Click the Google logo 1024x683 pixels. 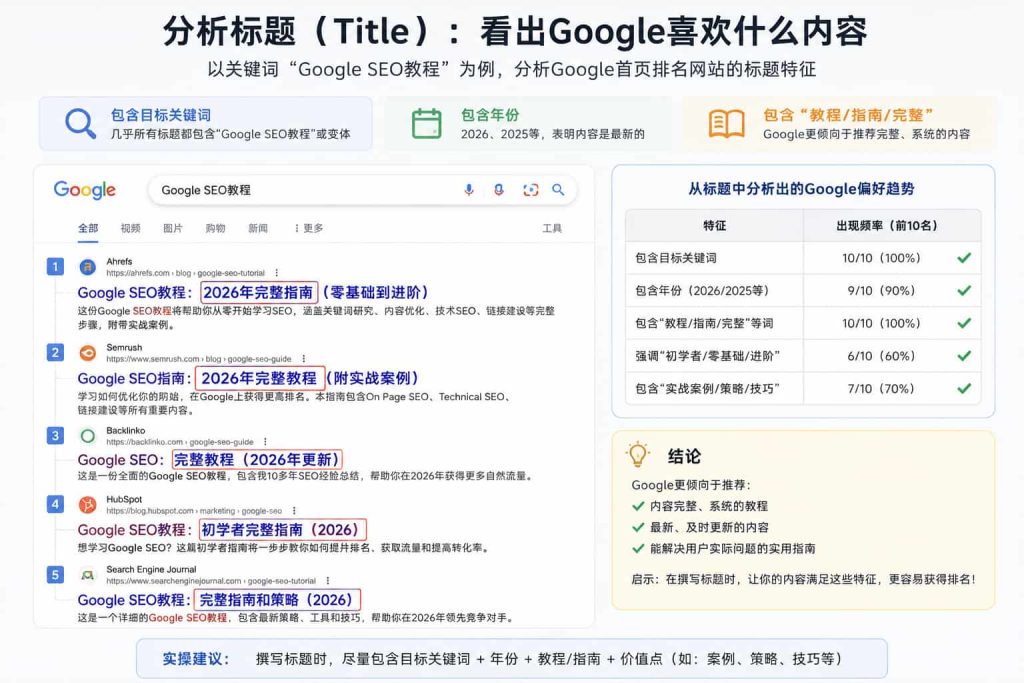[x=84, y=190]
